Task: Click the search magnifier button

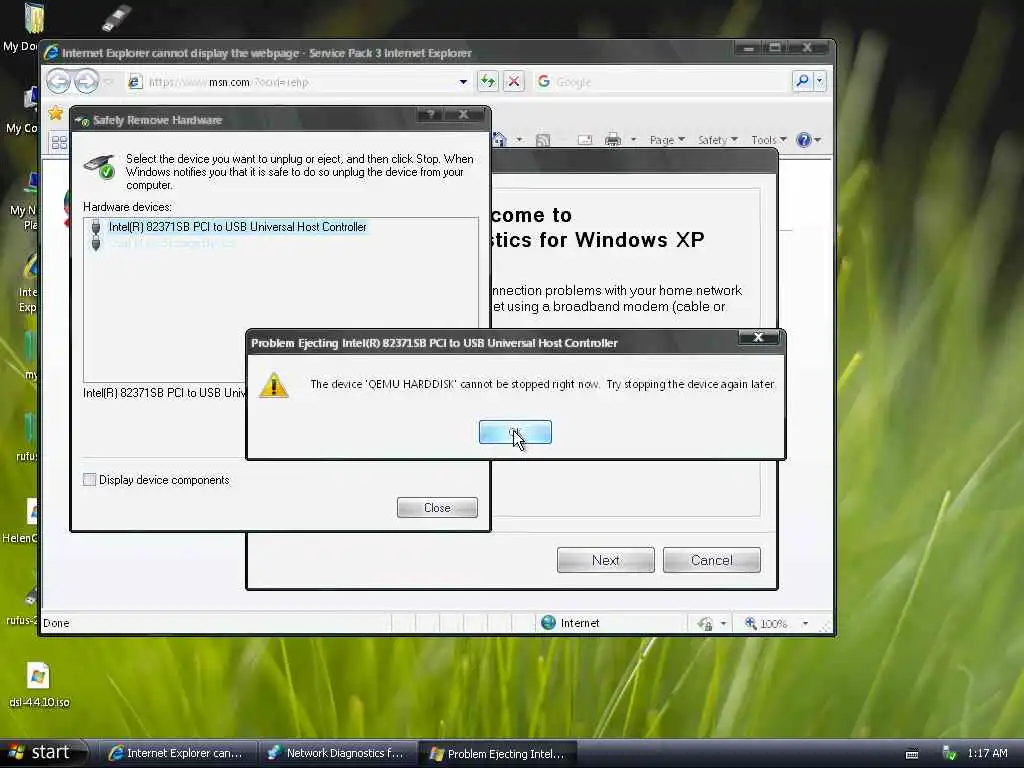Action: (802, 81)
